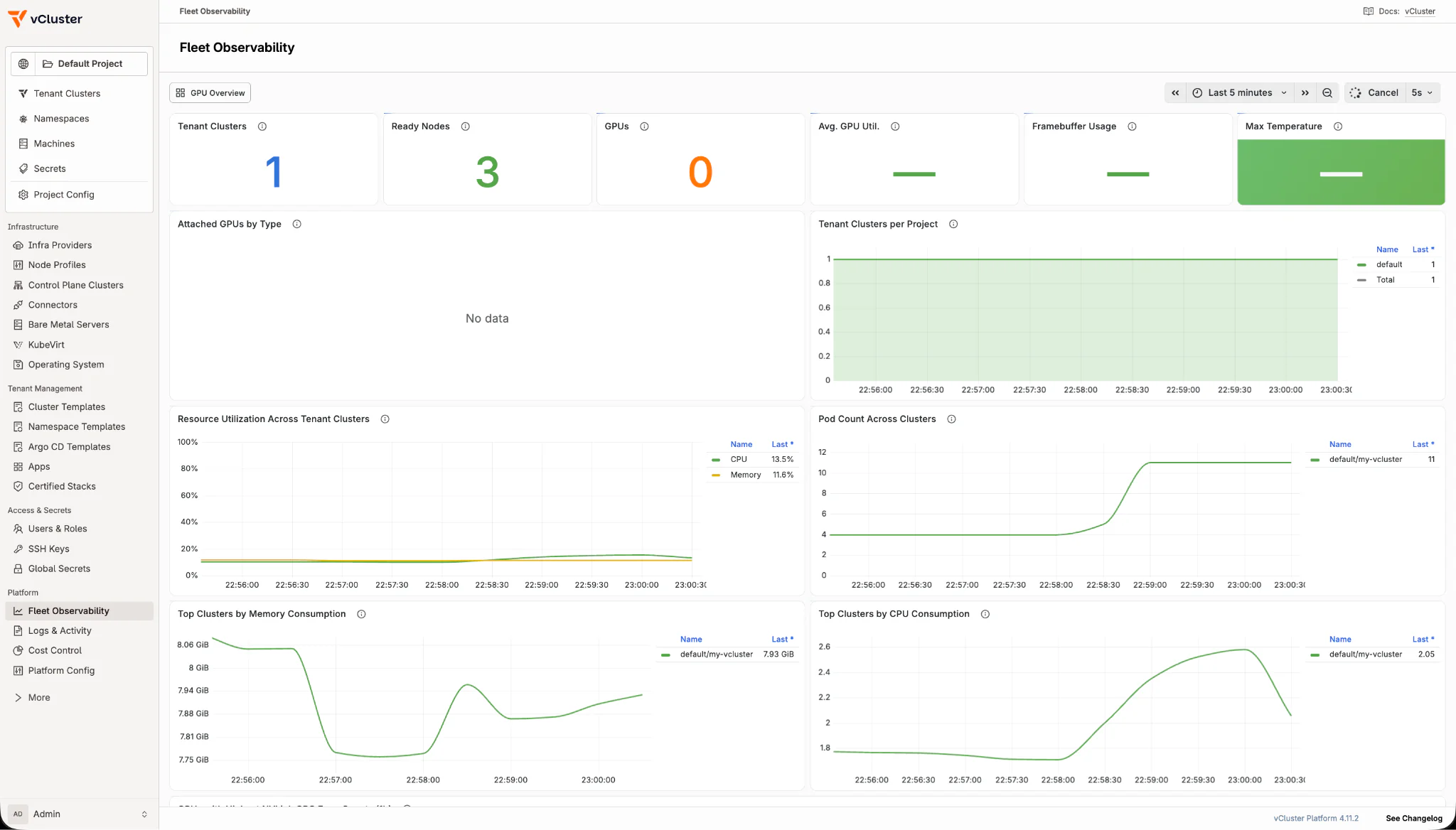The image size is (1456, 830).
Task: Toggle default/my-vcluster series in Memory Consumption legend
Action: click(x=716, y=654)
